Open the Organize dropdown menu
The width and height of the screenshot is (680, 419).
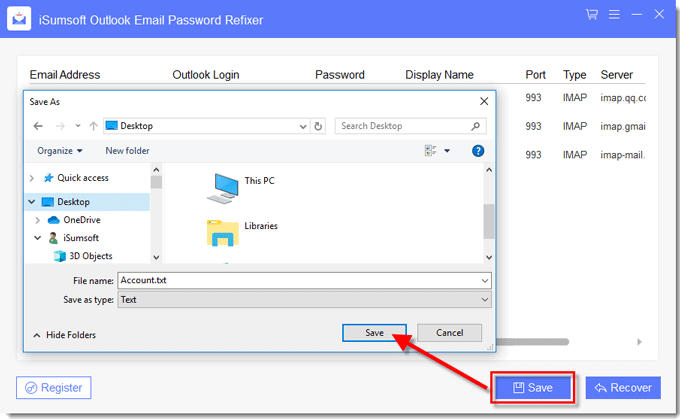60,151
